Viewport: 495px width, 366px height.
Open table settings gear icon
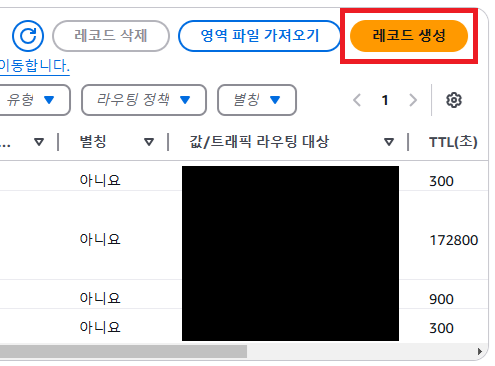(x=454, y=100)
